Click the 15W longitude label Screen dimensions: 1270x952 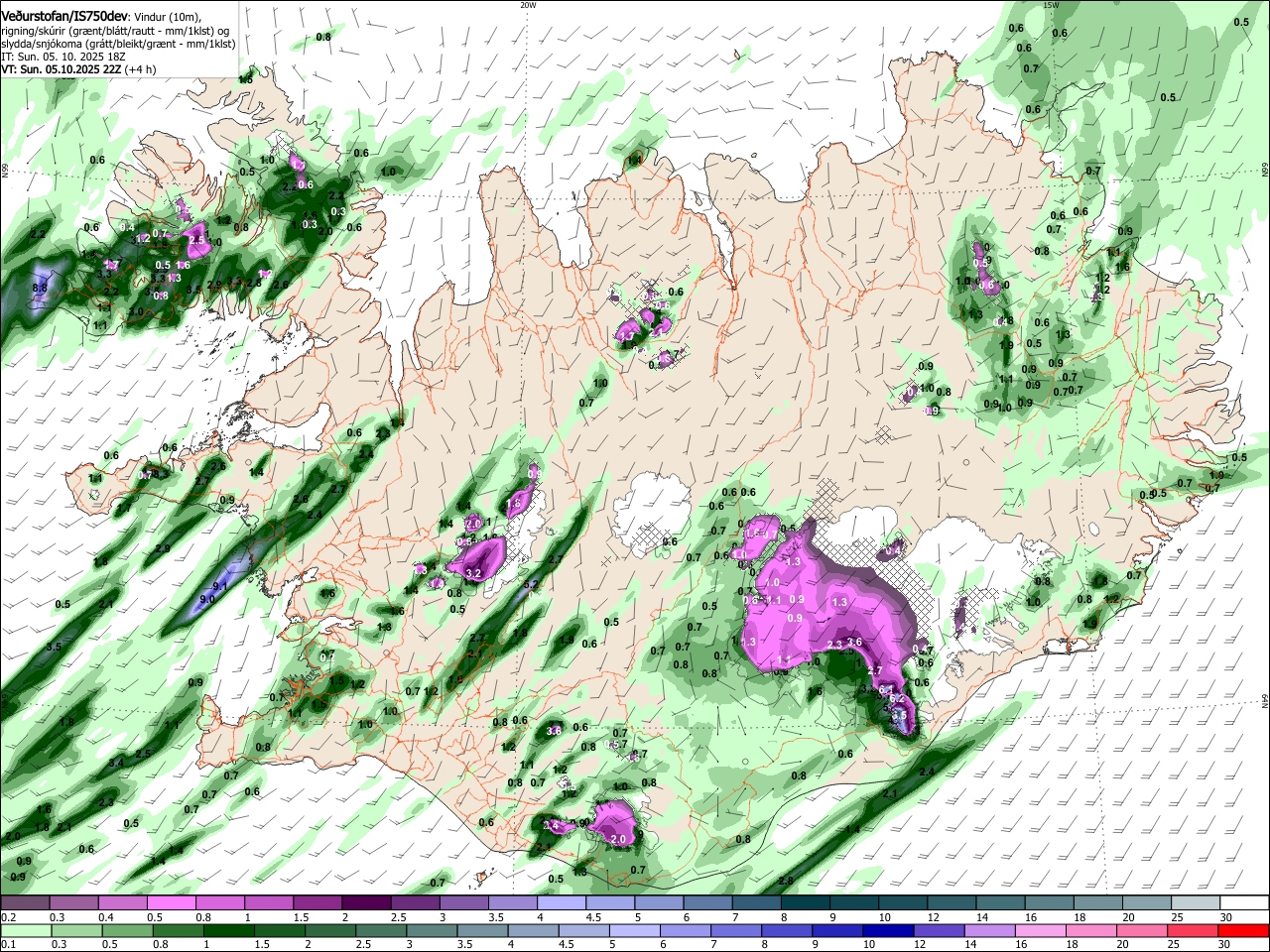1052,5
